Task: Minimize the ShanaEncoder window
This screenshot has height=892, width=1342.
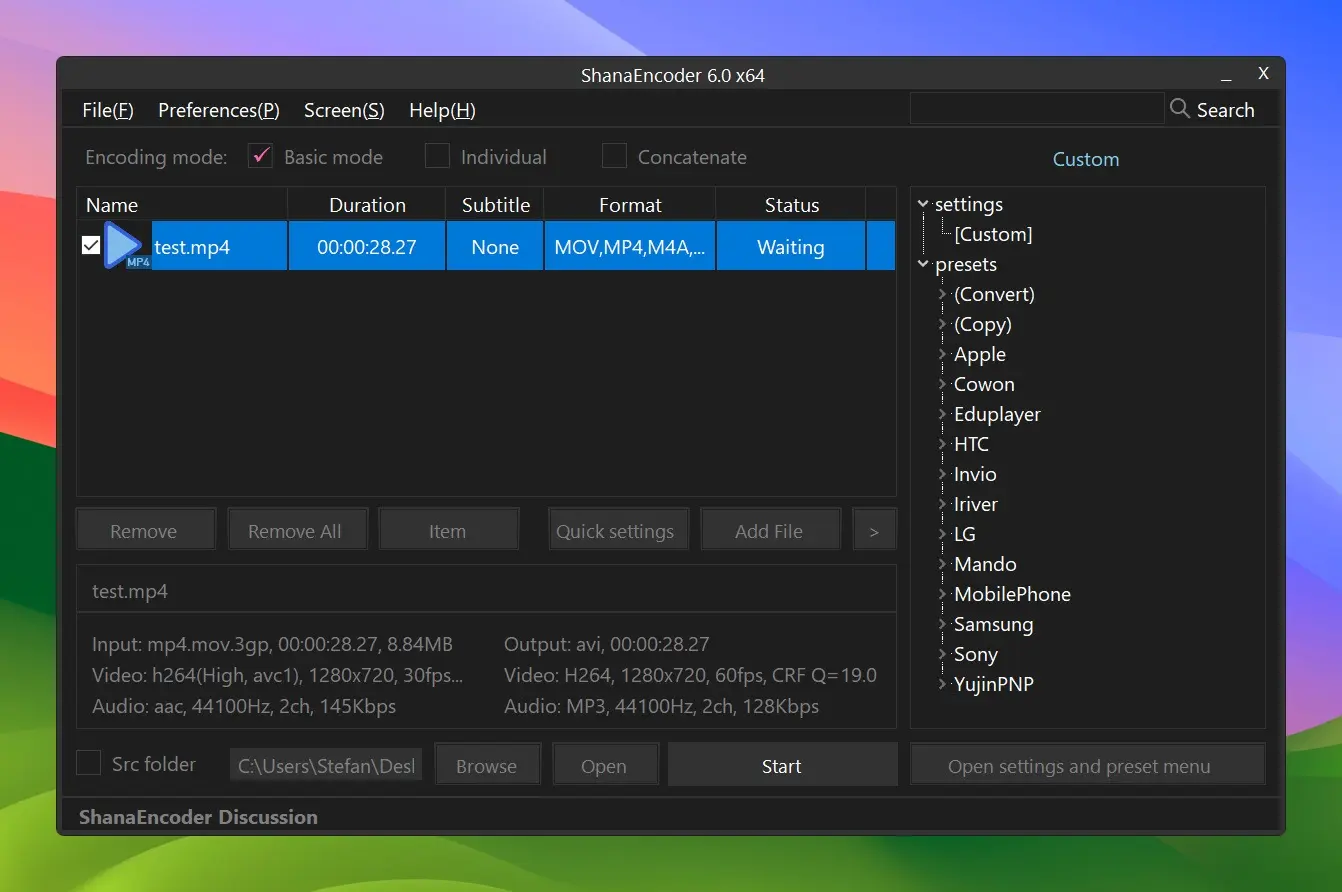Action: click(1227, 76)
